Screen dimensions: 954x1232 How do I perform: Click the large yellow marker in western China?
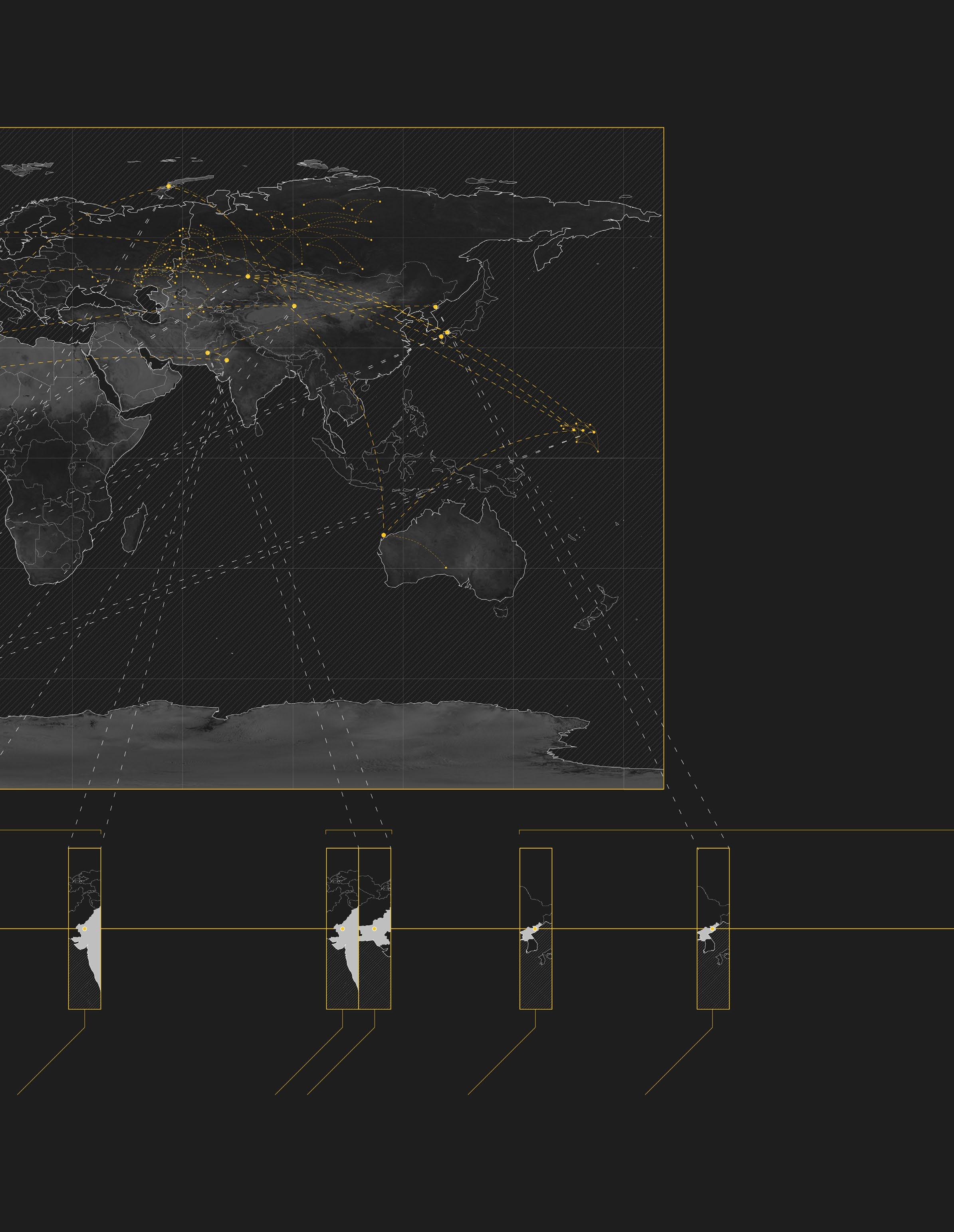[294, 306]
